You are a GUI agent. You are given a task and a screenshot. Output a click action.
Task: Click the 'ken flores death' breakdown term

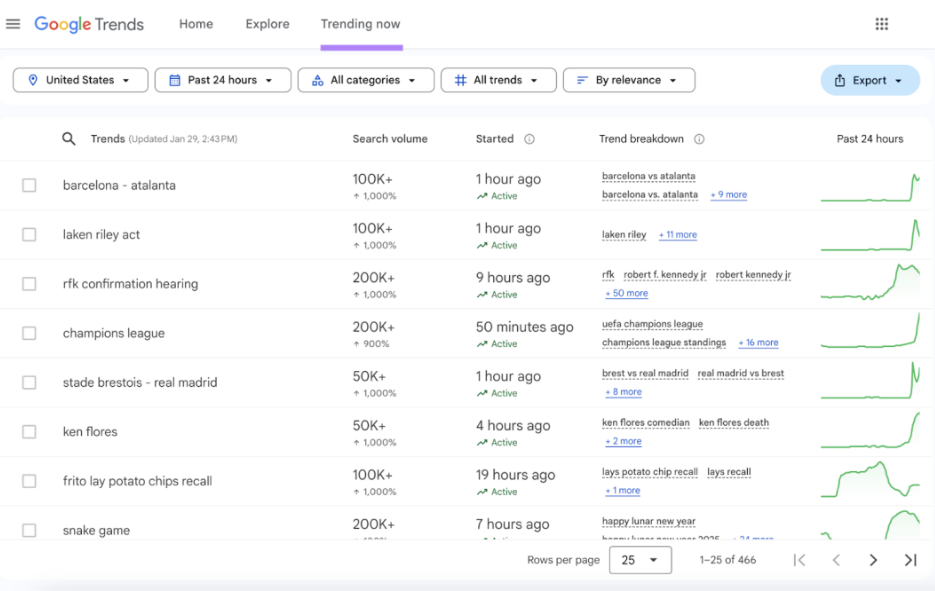tap(734, 423)
